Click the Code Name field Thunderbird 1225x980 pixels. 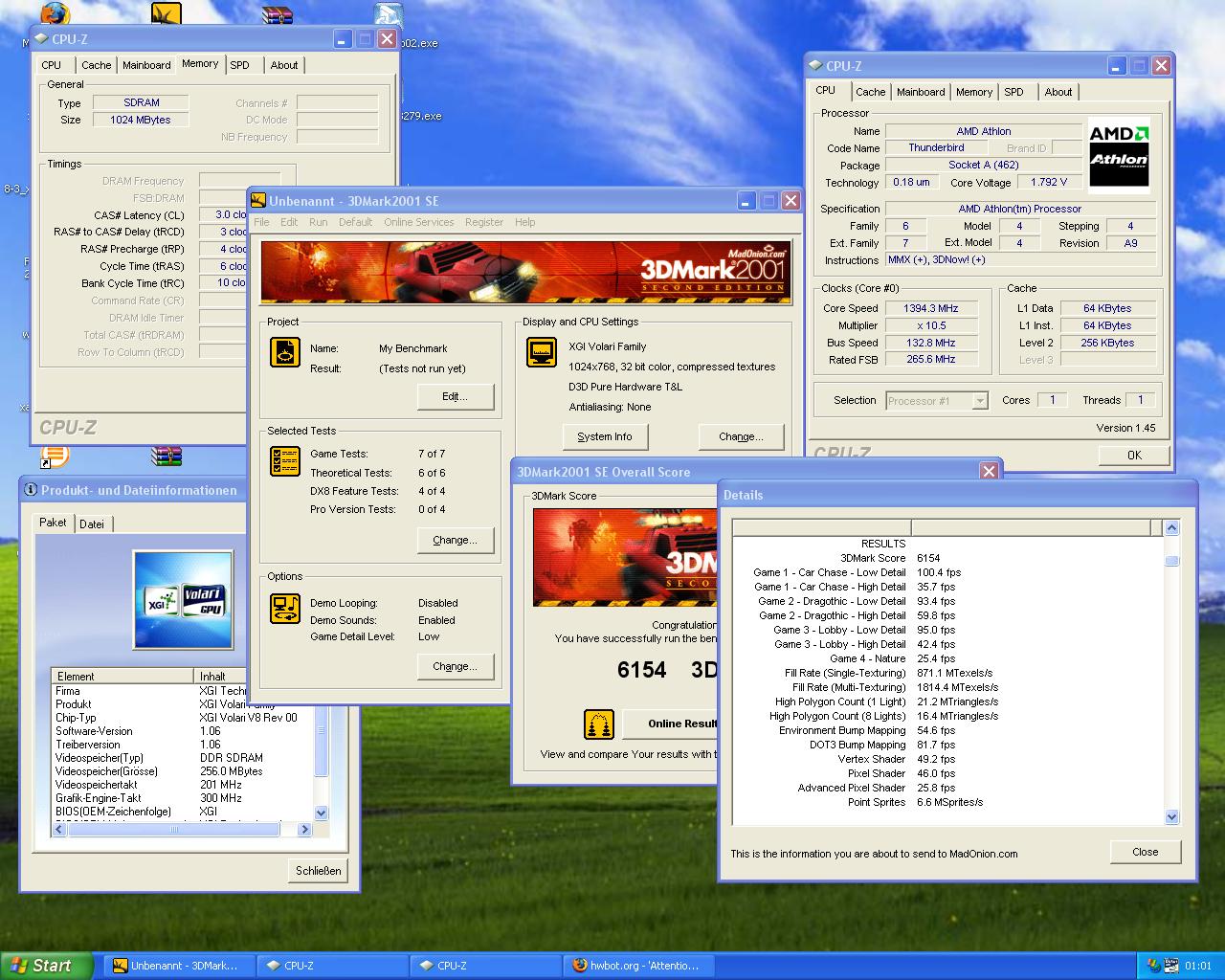tap(936, 148)
